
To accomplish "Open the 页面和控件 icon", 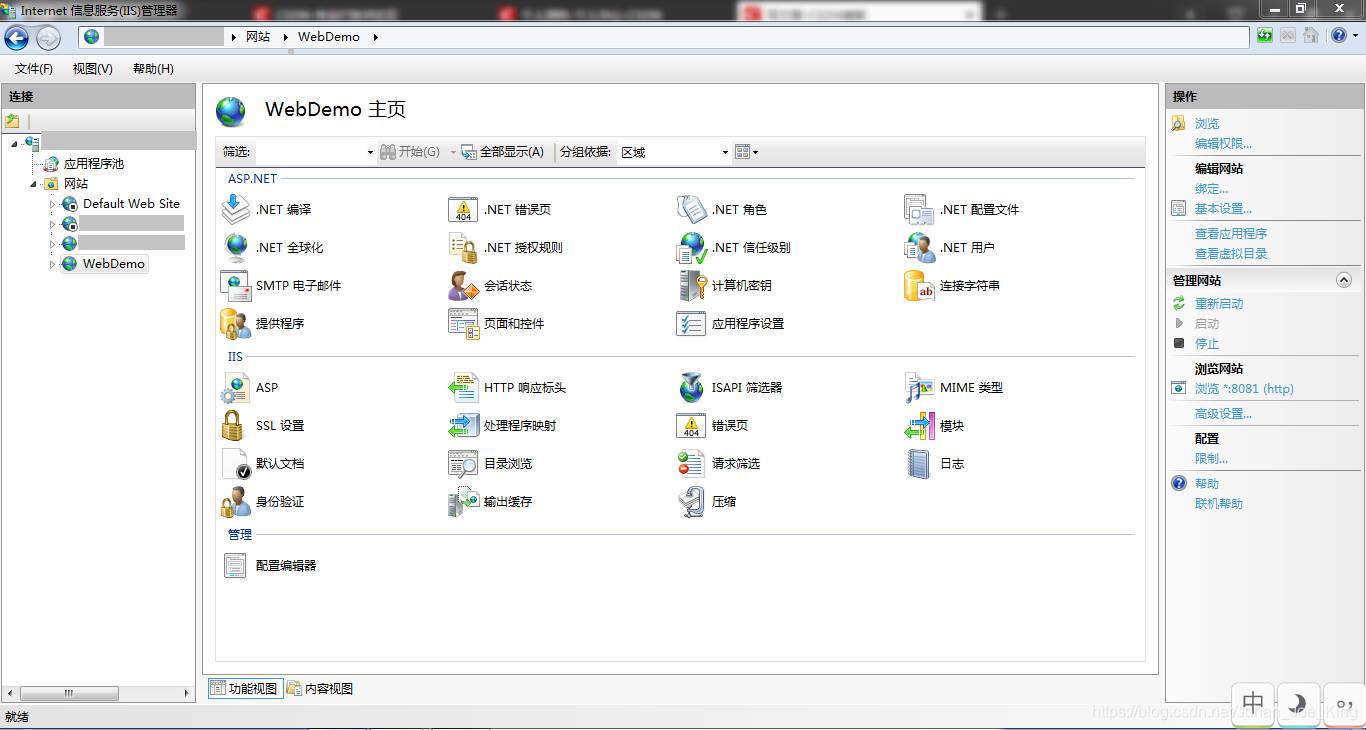I will tap(463, 323).
